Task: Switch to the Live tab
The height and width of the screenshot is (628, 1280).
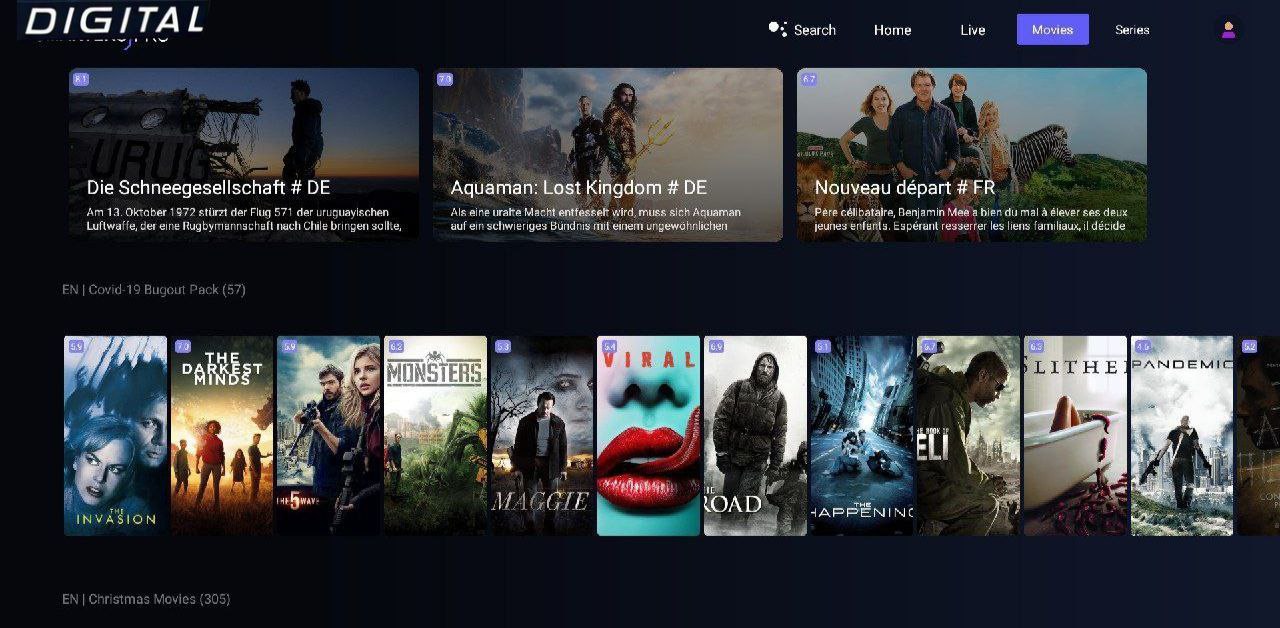Action: point(973,30)
